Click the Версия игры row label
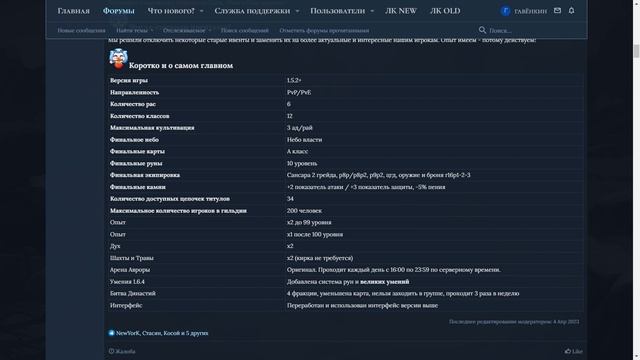This screenshot has width=640, height=360. (129, 80)
